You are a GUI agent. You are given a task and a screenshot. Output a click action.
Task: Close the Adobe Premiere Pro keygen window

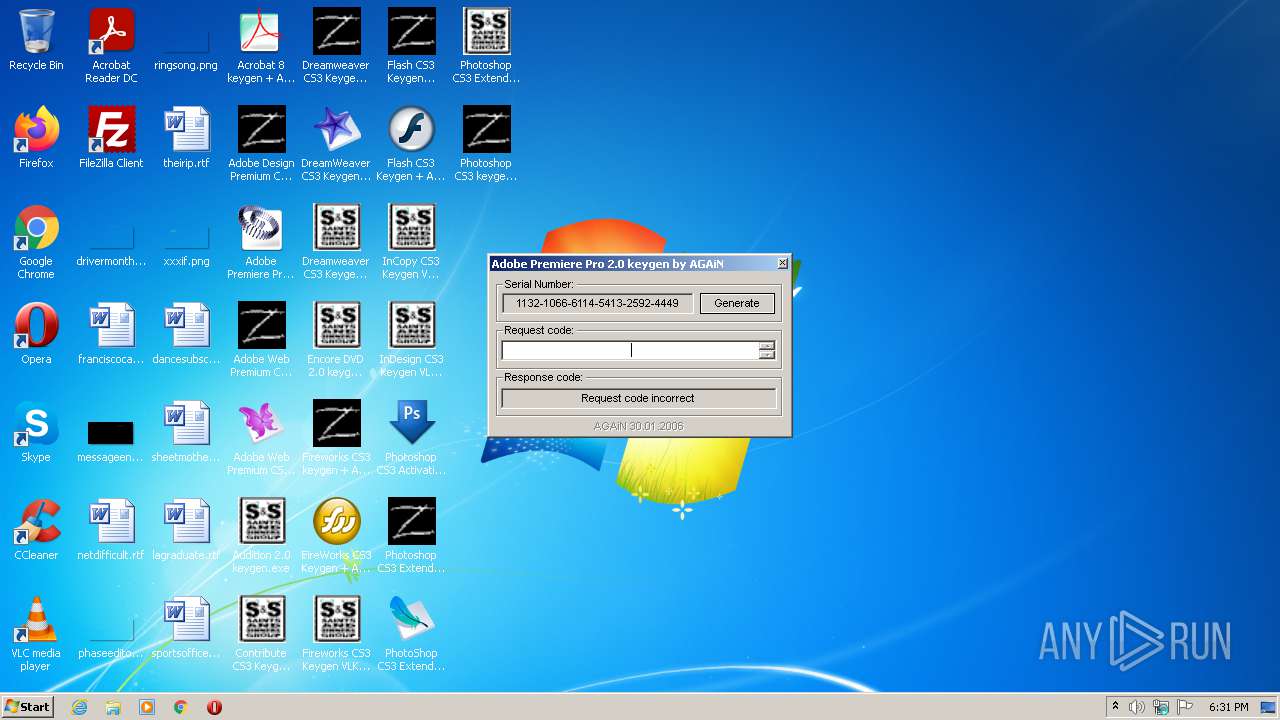click(782, 263)
